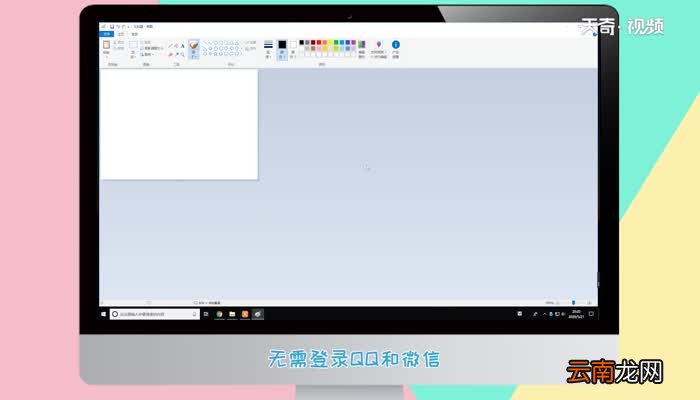
Task: Open the Rotate dropdown
Action: coord(147,54)
